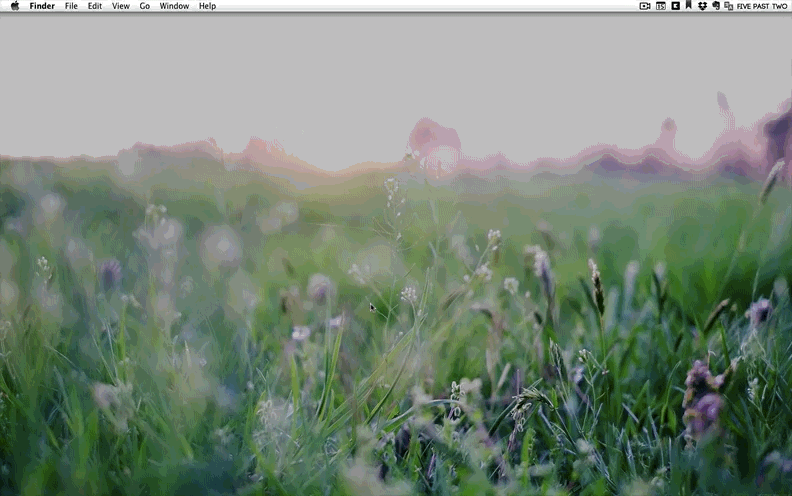Open the Help menu
Screen dimensions: 792x496
tap(207, 6)
